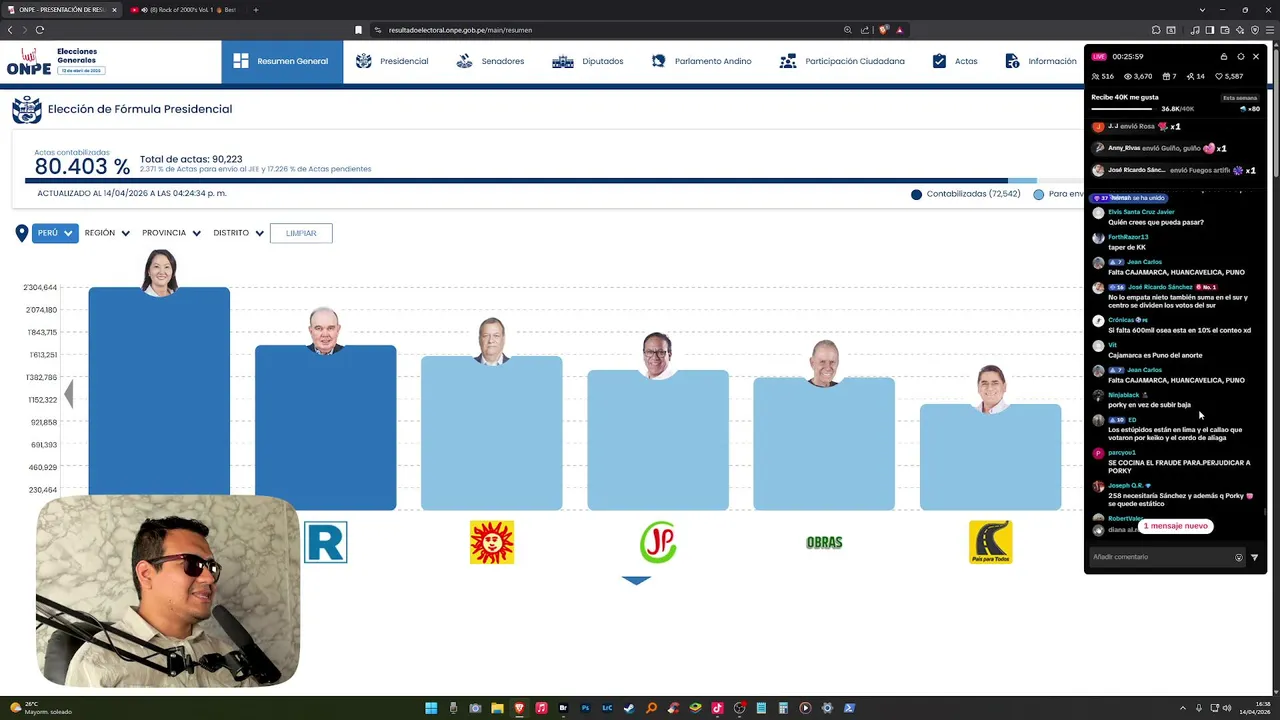Open the Senadores section icon

click(x=464, y=61)
